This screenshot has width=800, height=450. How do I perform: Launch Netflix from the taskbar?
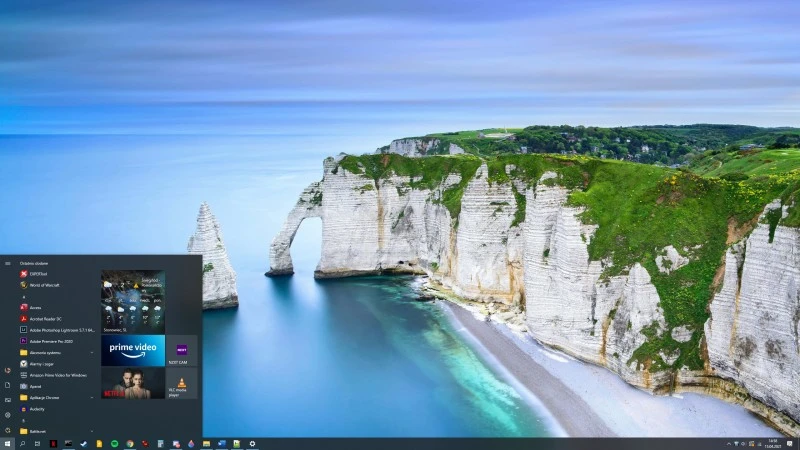point(53,444)
